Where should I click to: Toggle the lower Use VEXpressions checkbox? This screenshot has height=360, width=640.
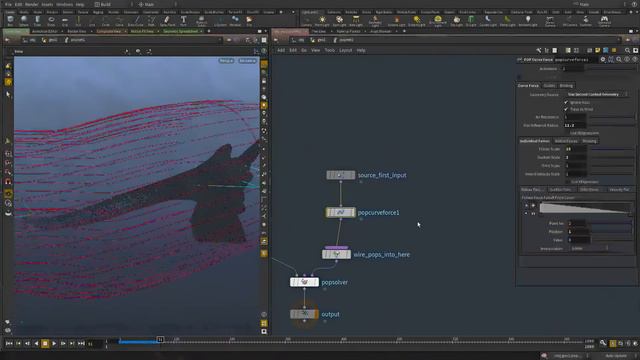(568, 182)
